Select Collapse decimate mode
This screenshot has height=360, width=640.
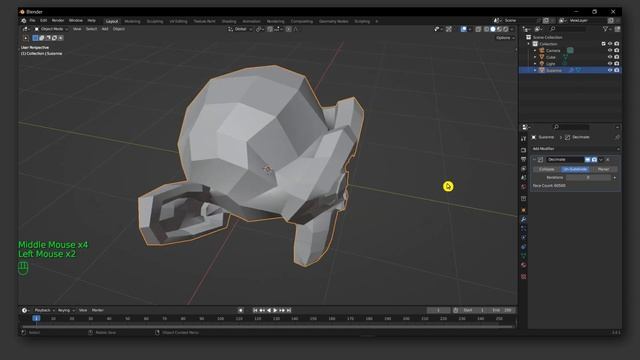pos(547,169)
